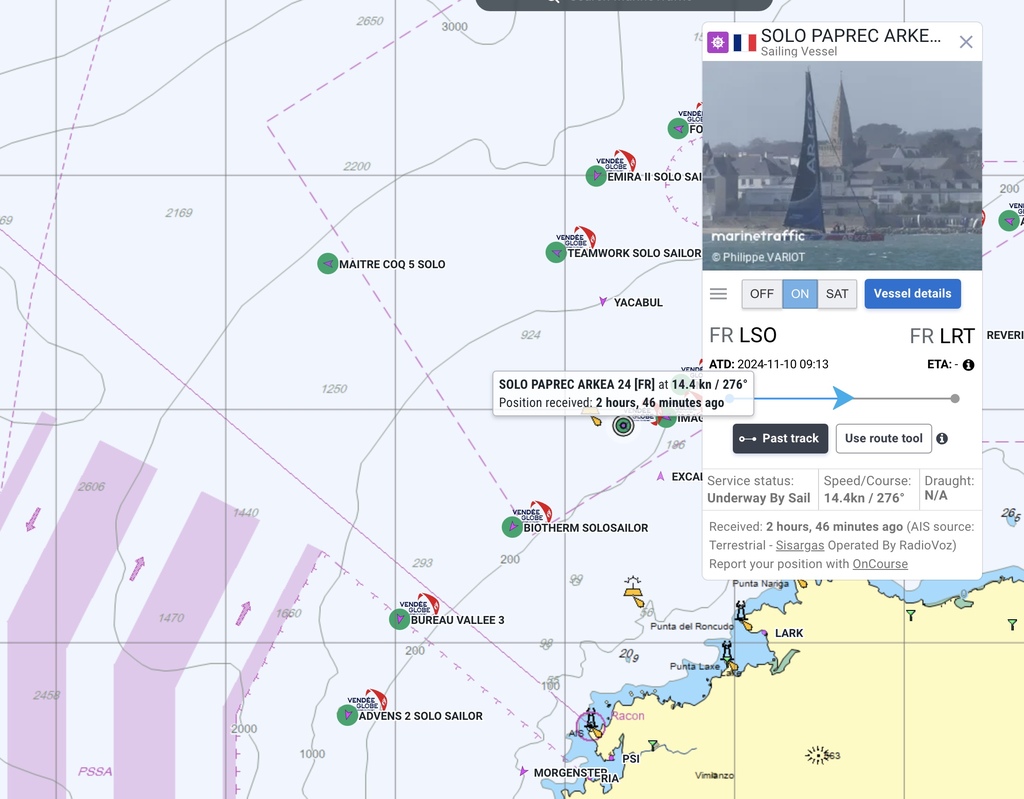
Task: Click the ETA info icon
Action: click(968, 365)
